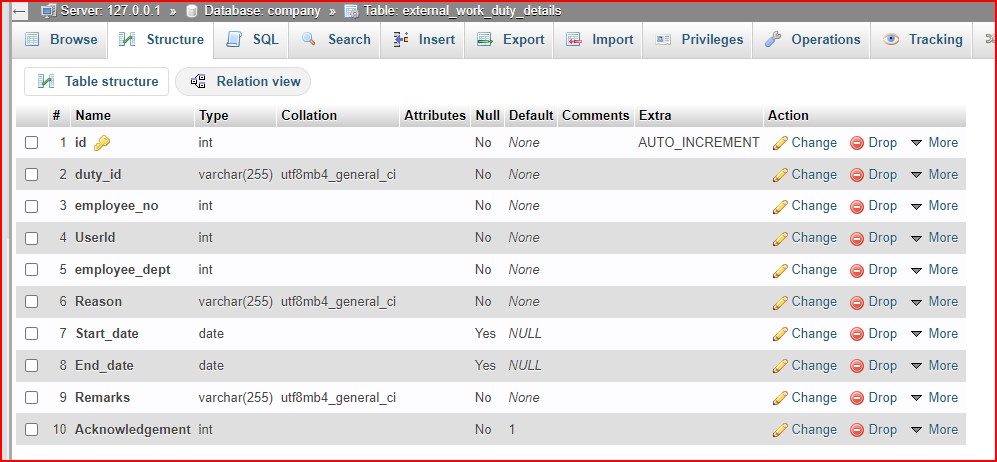The image size is (997, 462).
Task: Click Change link for id column
Action: click(805, 143)
